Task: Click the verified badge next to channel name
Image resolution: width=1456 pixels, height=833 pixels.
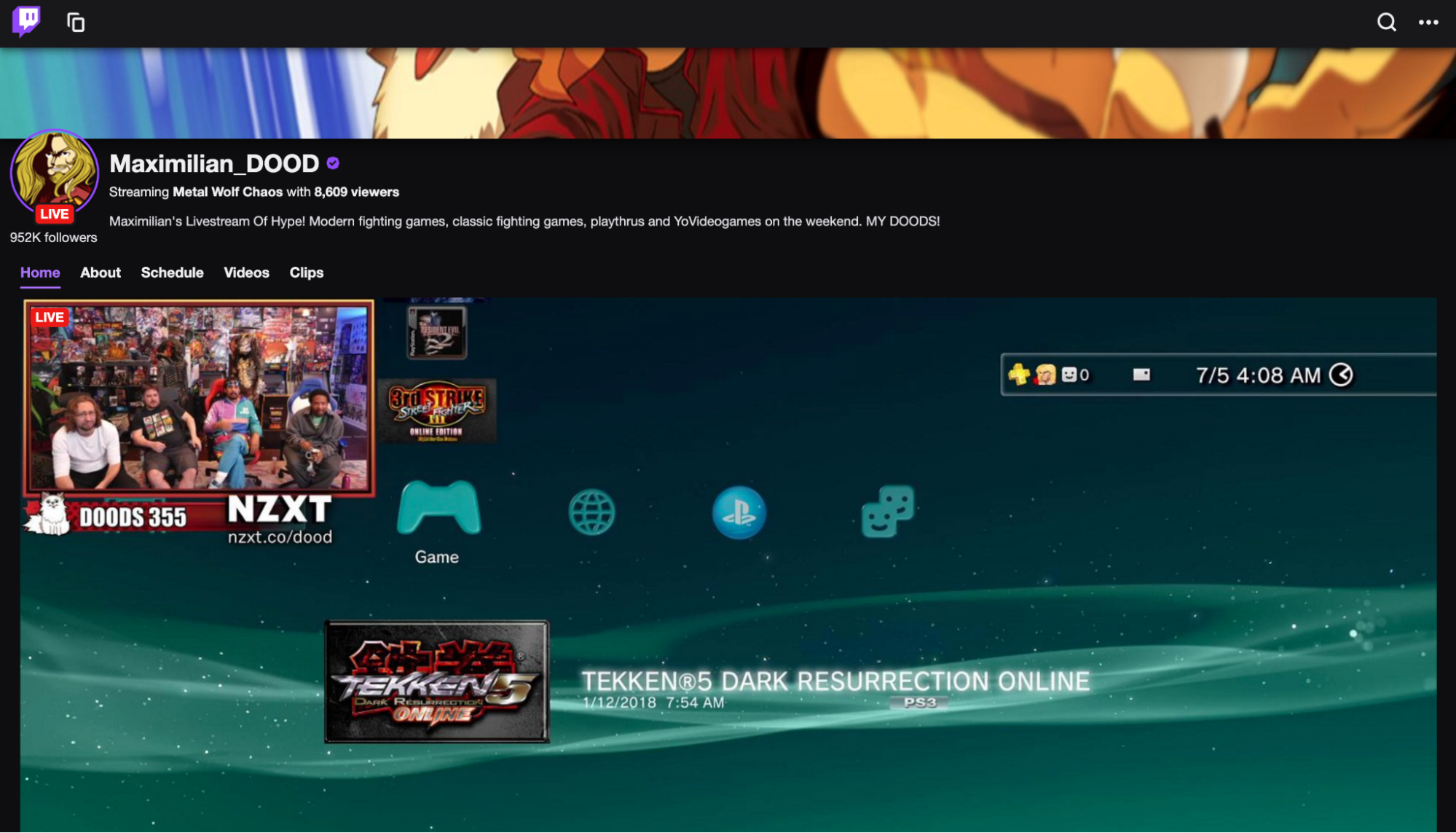Action: pos(333,163)
